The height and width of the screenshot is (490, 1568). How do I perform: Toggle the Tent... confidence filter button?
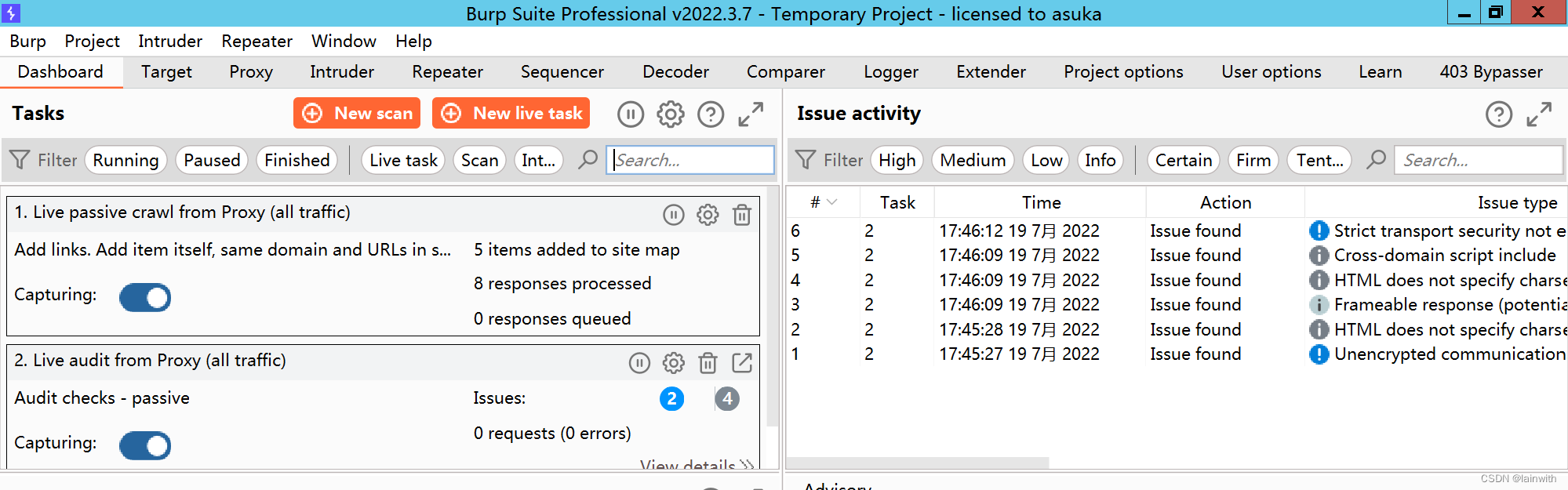1319,160
